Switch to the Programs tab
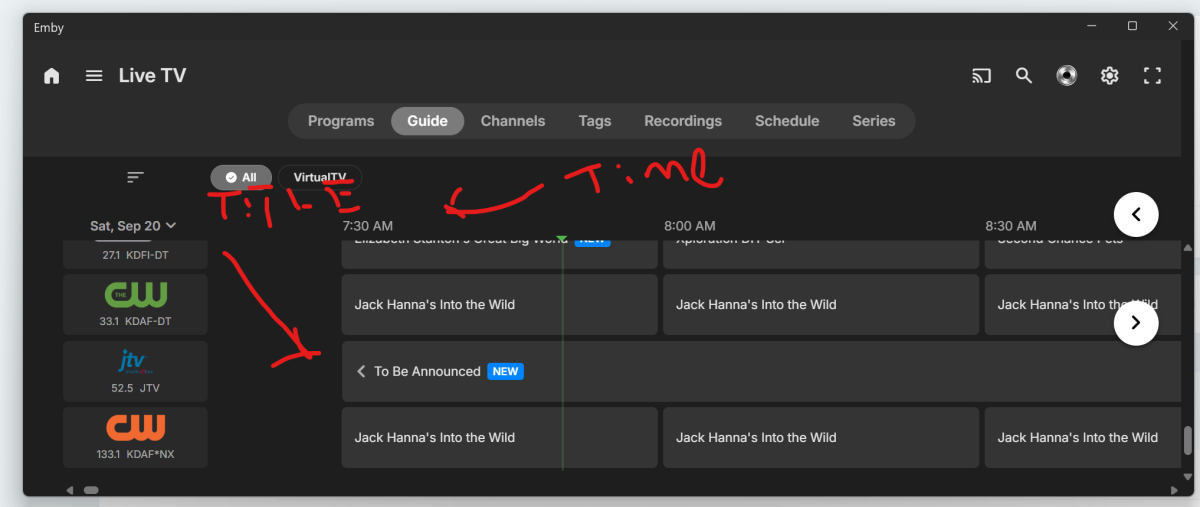Image resolution: width=1200 pixels, height=507 pixels. pos(341,121)
